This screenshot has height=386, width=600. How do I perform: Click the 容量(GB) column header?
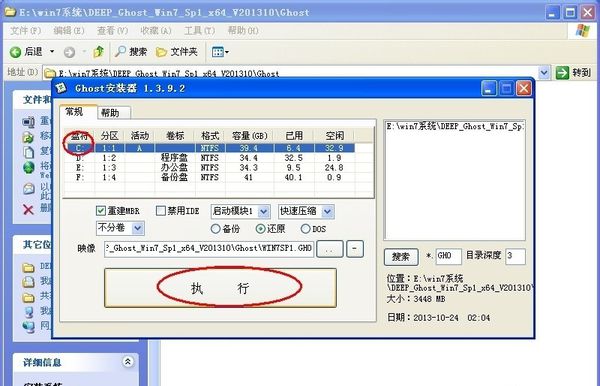pos(250,135)
